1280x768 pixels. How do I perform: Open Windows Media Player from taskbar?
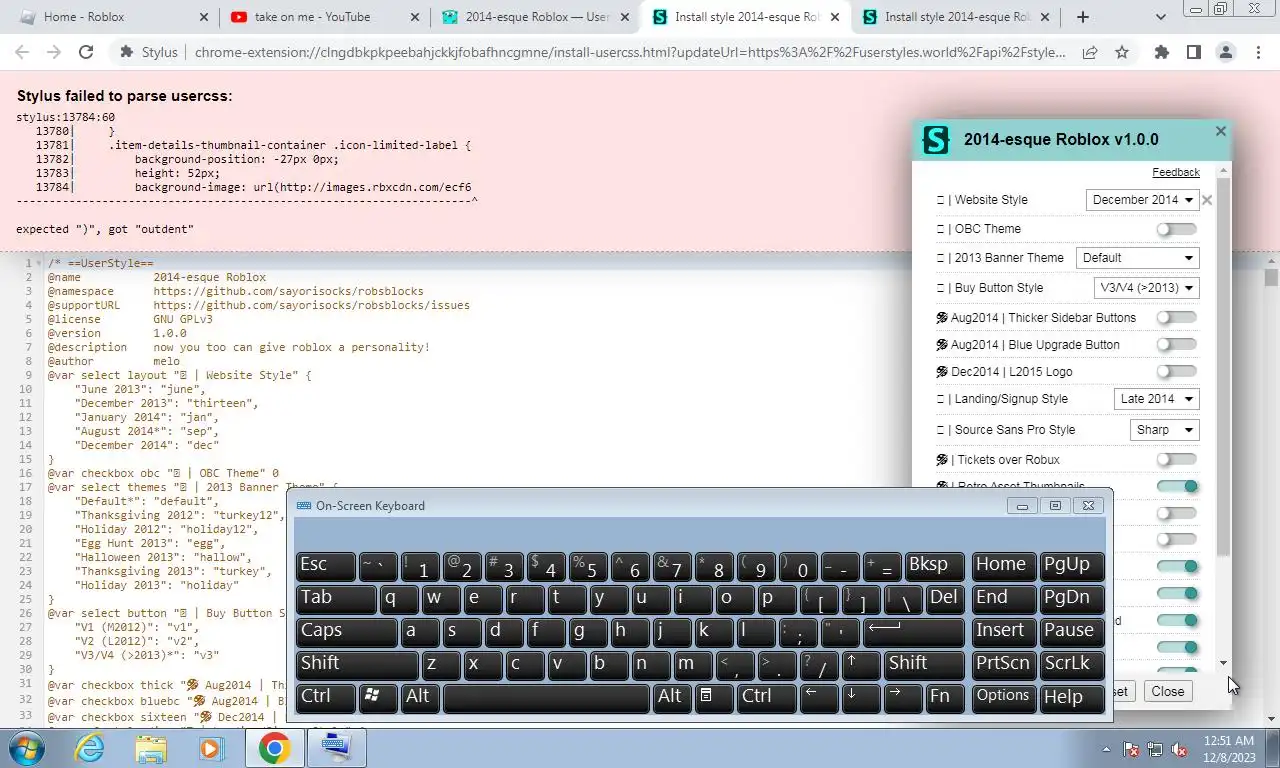211,748
